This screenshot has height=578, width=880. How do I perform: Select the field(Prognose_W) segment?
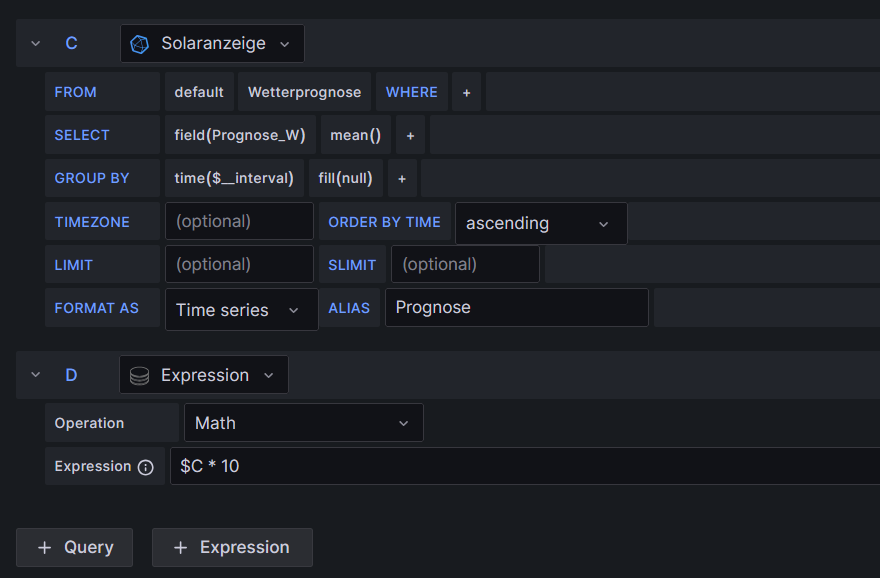(239, 135)
